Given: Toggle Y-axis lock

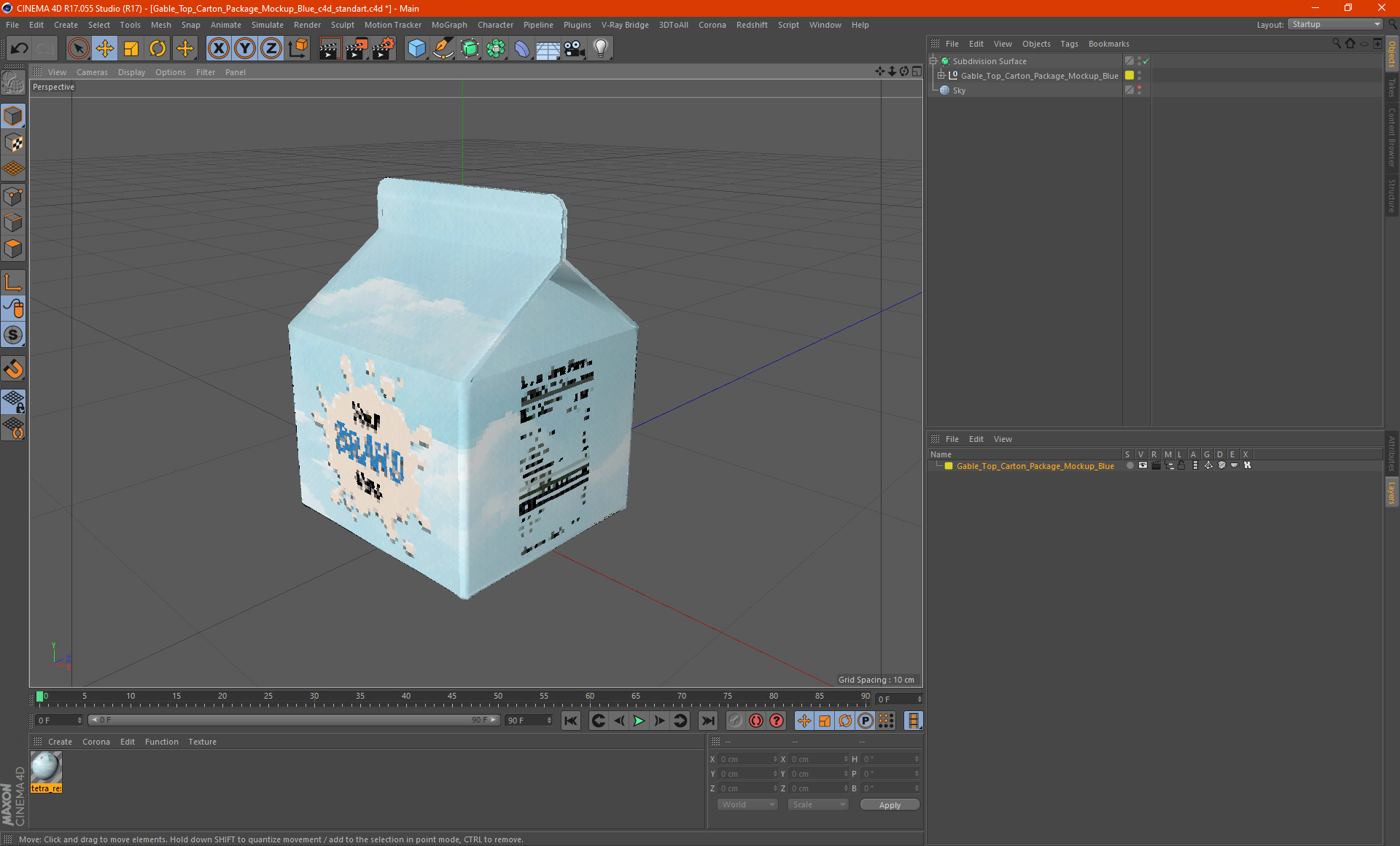Looking at the screenshot, I should tap(245, 49).
